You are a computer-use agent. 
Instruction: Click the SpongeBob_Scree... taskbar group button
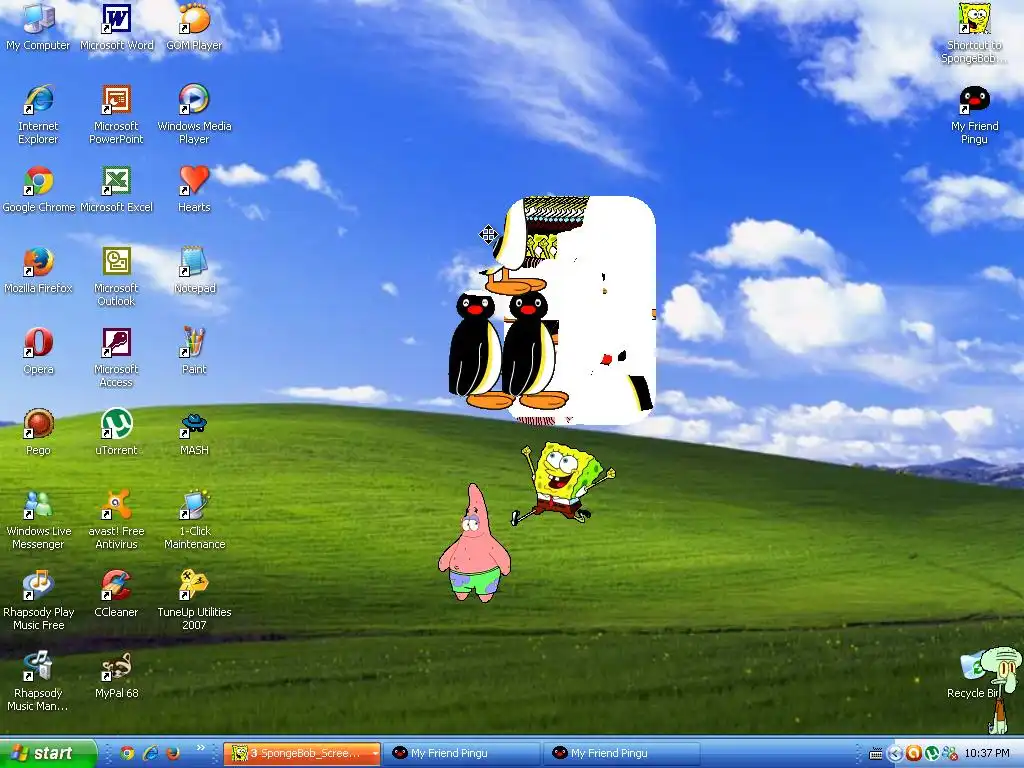pyautogui.click(x=302, y=753)
